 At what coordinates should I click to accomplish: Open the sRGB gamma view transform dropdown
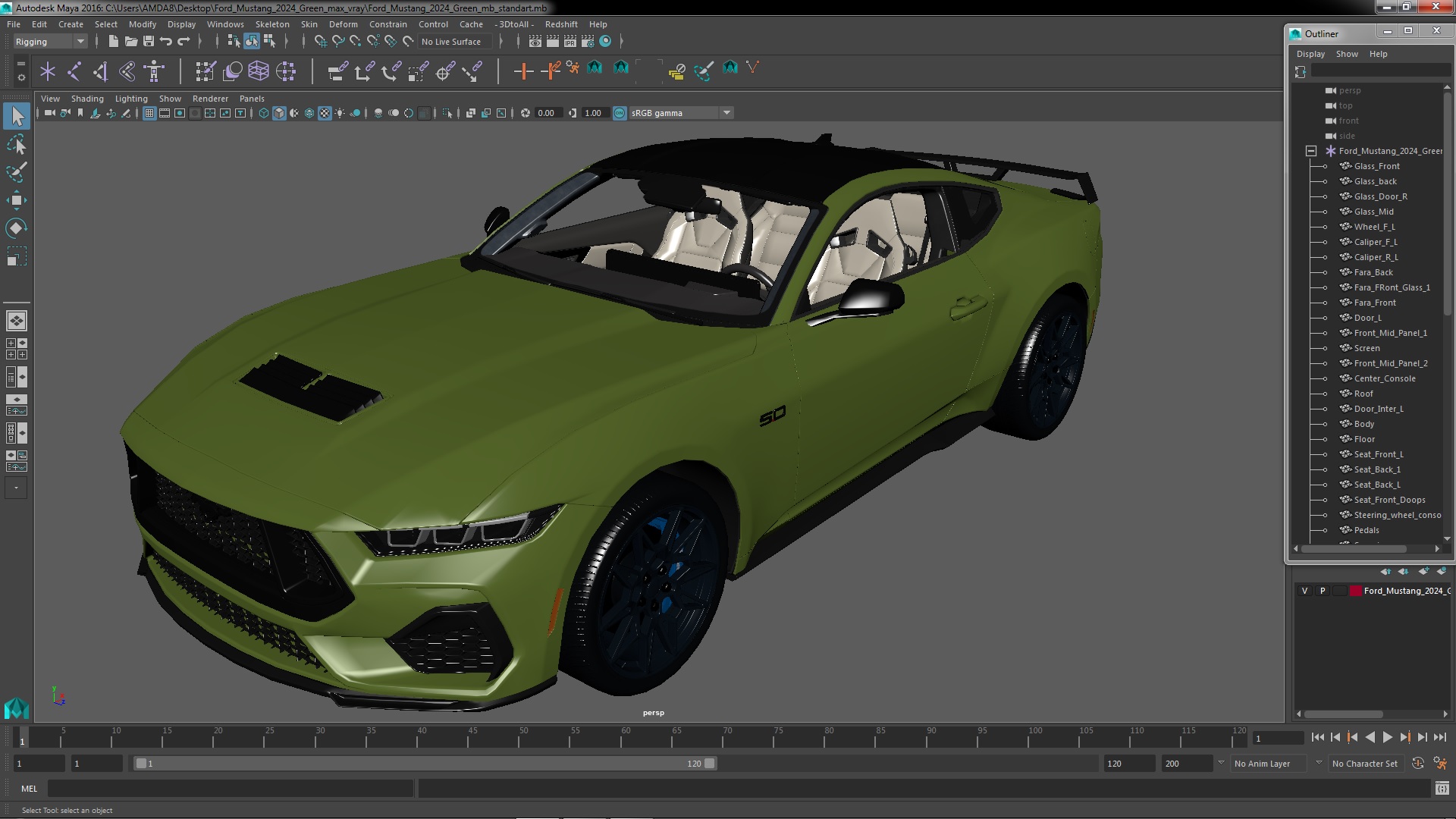680,113
